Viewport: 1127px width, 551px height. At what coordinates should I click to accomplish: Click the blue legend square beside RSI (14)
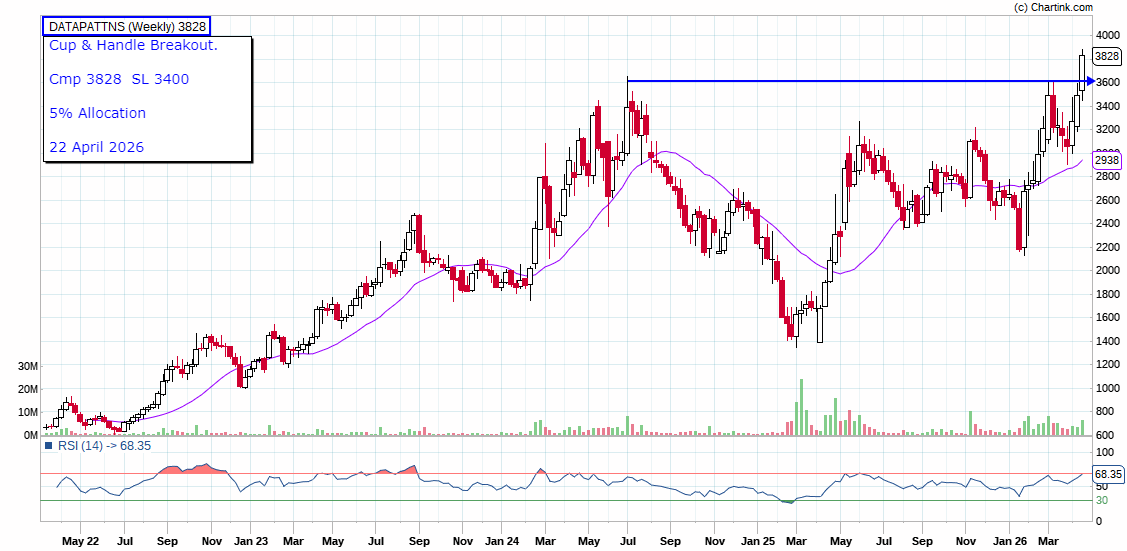(x=49, y=445)
